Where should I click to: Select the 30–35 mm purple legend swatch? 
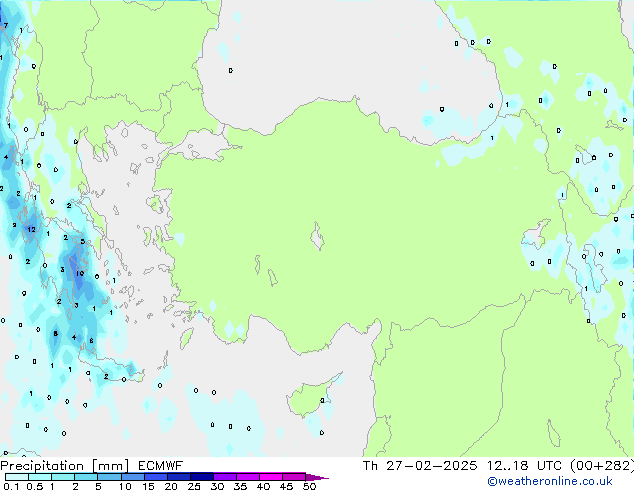pos(225,477)
